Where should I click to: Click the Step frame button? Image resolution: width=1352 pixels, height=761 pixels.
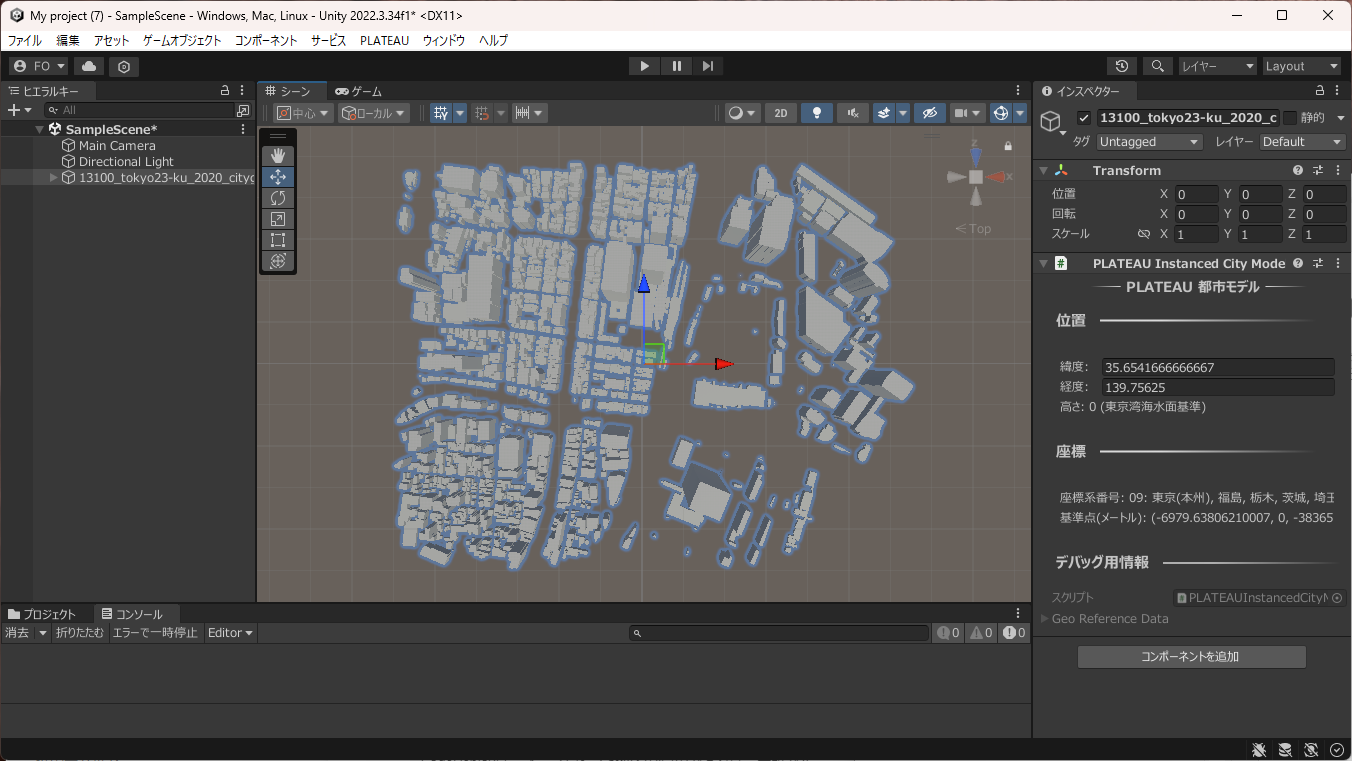click(708, 66)
